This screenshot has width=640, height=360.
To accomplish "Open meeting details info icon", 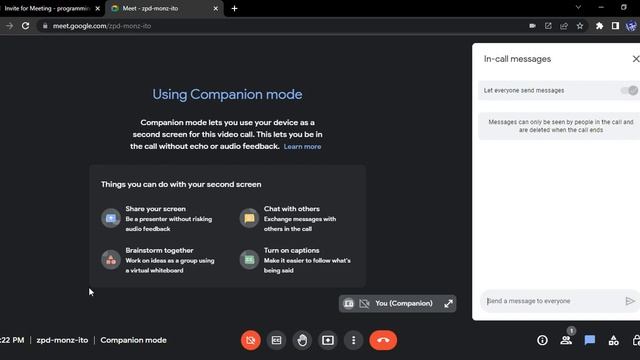I will click(x=542, y=340).
